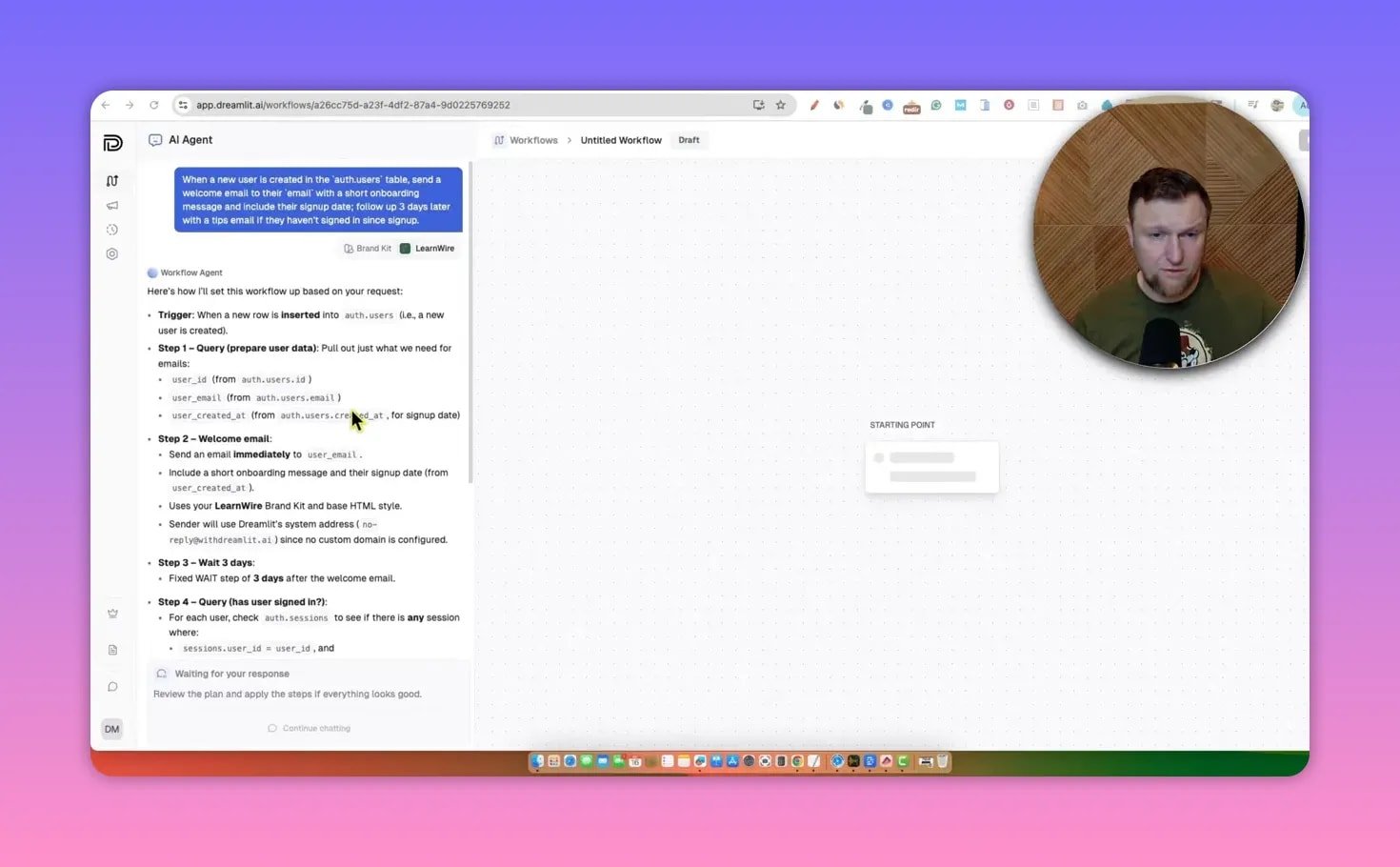Open the settings target icon in sidebar
Image resolution: width=1400 pixels, height=867 pixels.
pyautogui.click(x=112, y=254)
